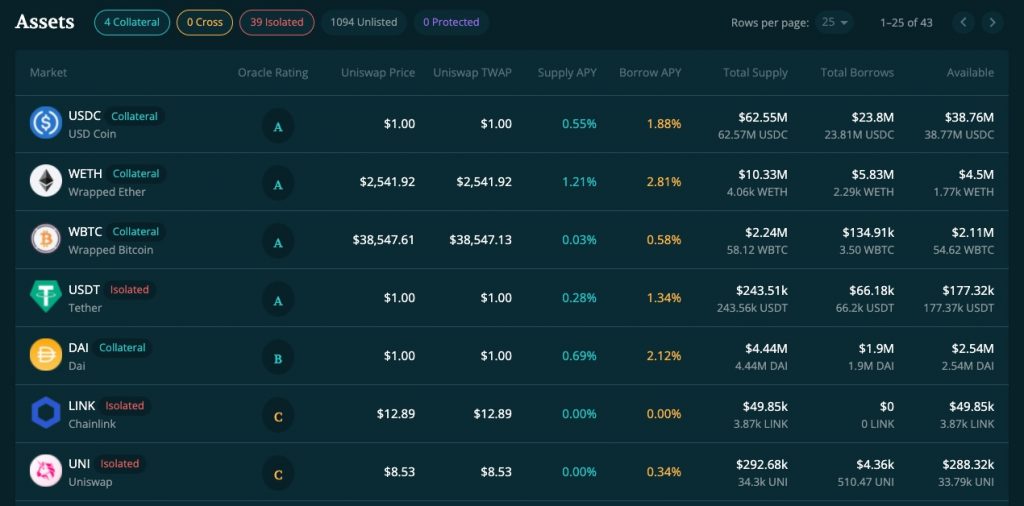Click DAI borrow APY 2.12%

tap(664, 356)
